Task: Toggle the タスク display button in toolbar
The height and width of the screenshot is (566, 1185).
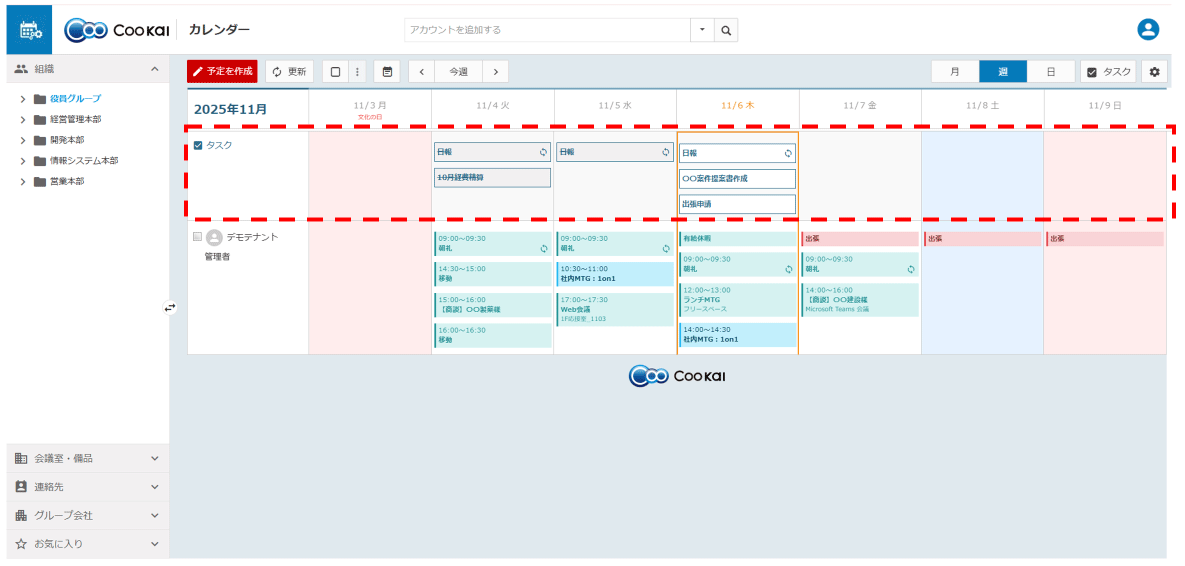Action: (1108, 72)
